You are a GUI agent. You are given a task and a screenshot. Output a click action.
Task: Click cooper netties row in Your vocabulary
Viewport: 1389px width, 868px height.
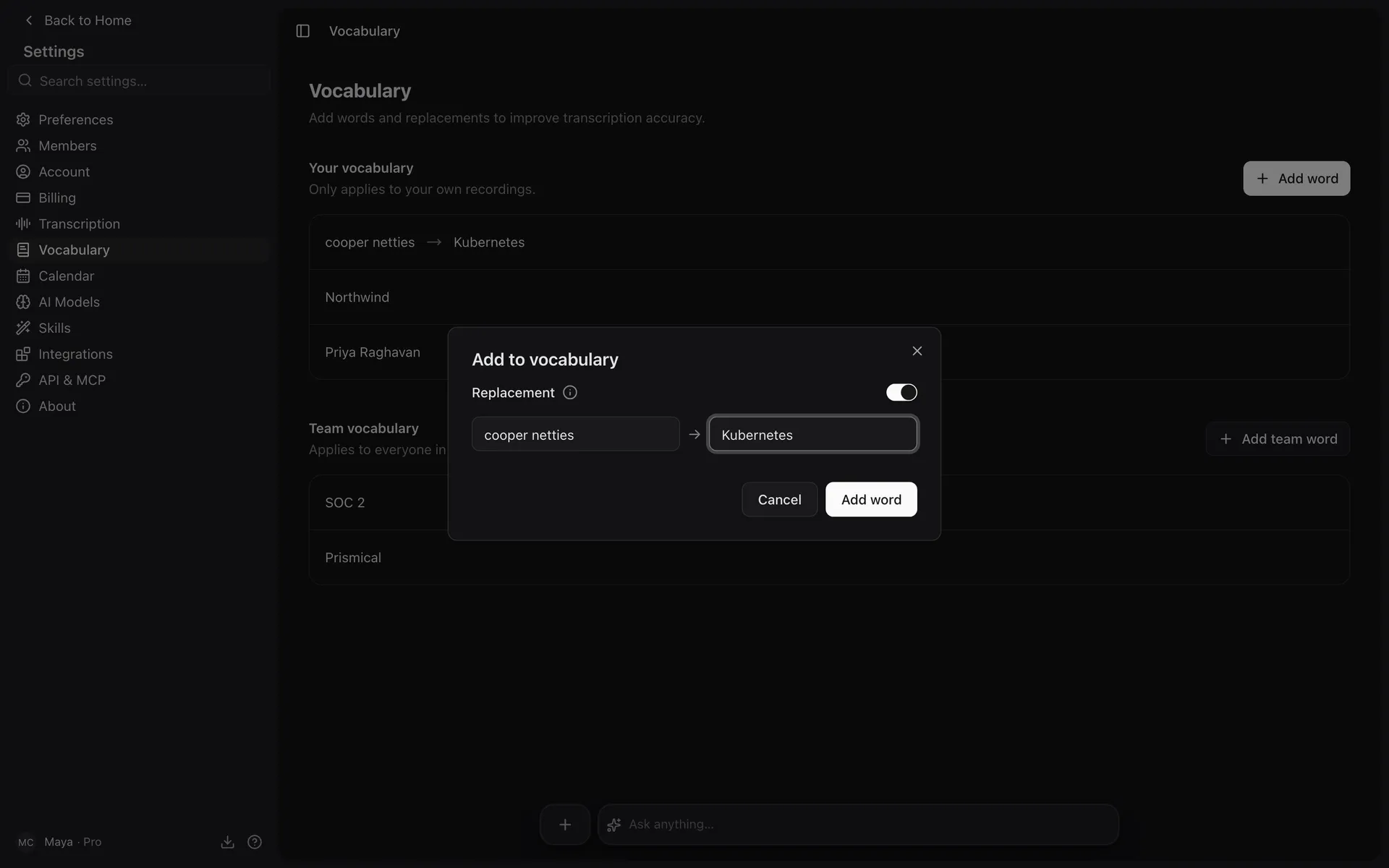pyautogui.click(x=829, y=242)
